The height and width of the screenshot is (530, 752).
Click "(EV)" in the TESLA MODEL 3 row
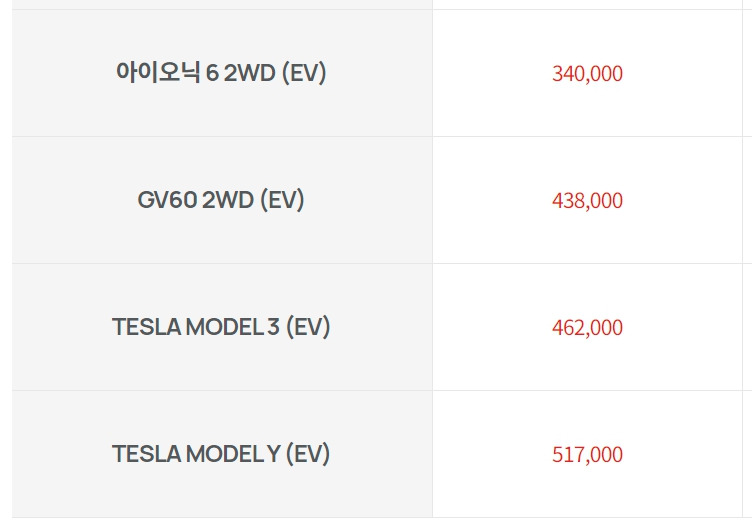point(308,327)
